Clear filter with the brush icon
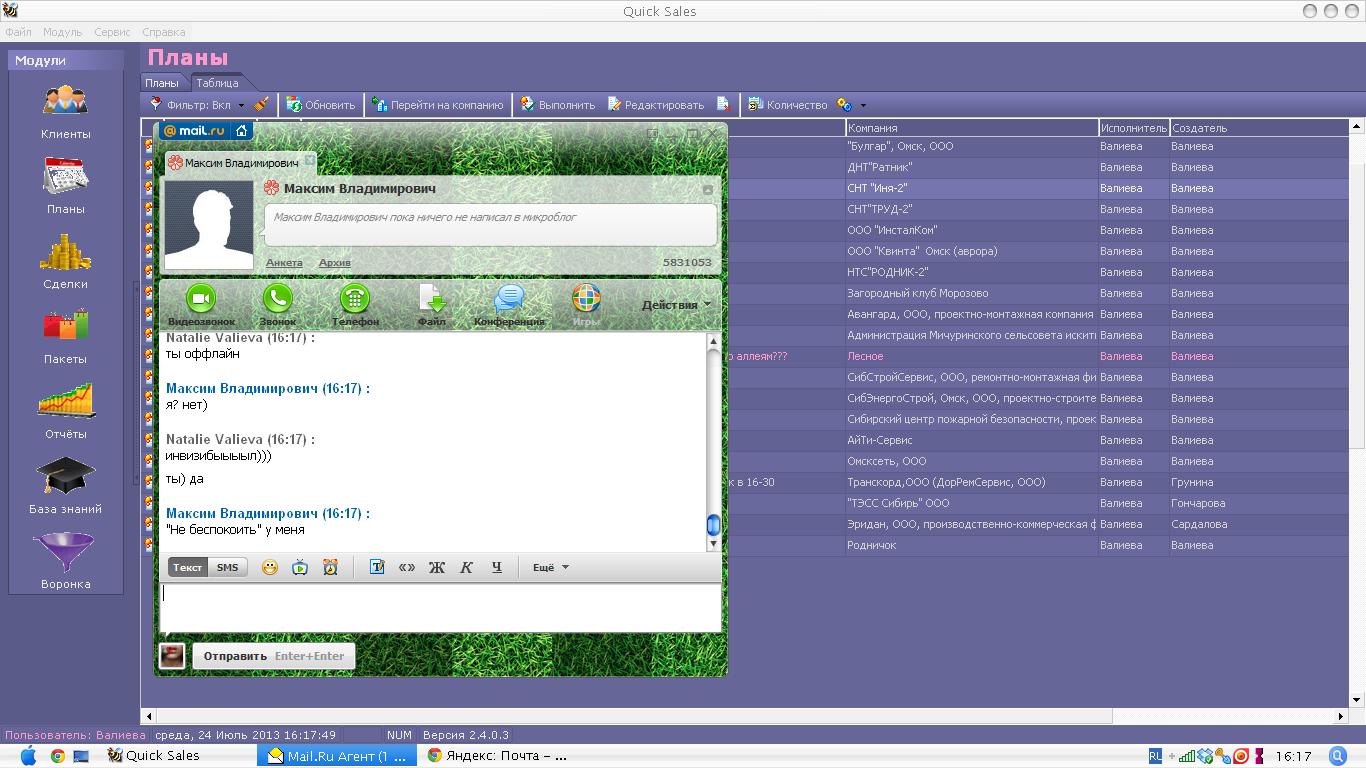The height and width of the screenshot is (768, 1366). point(261,104)
